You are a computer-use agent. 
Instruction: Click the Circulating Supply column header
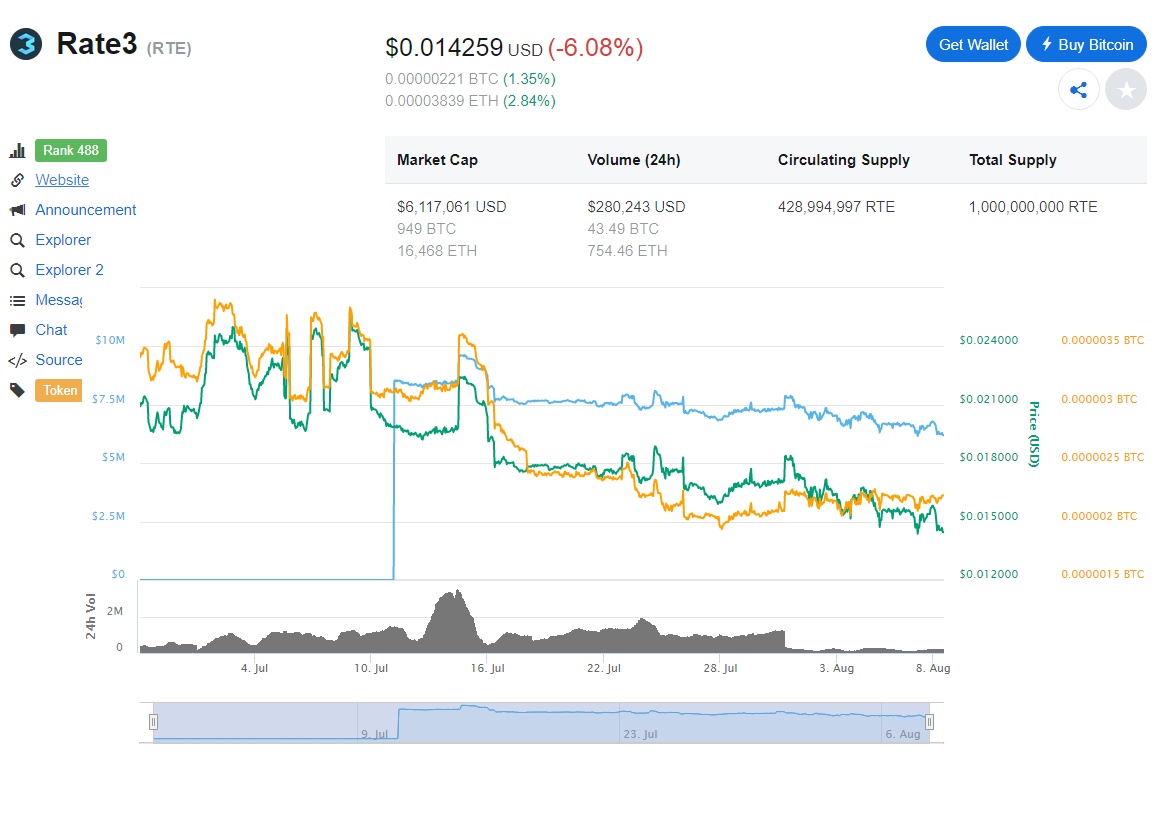(x=844, y=160)
